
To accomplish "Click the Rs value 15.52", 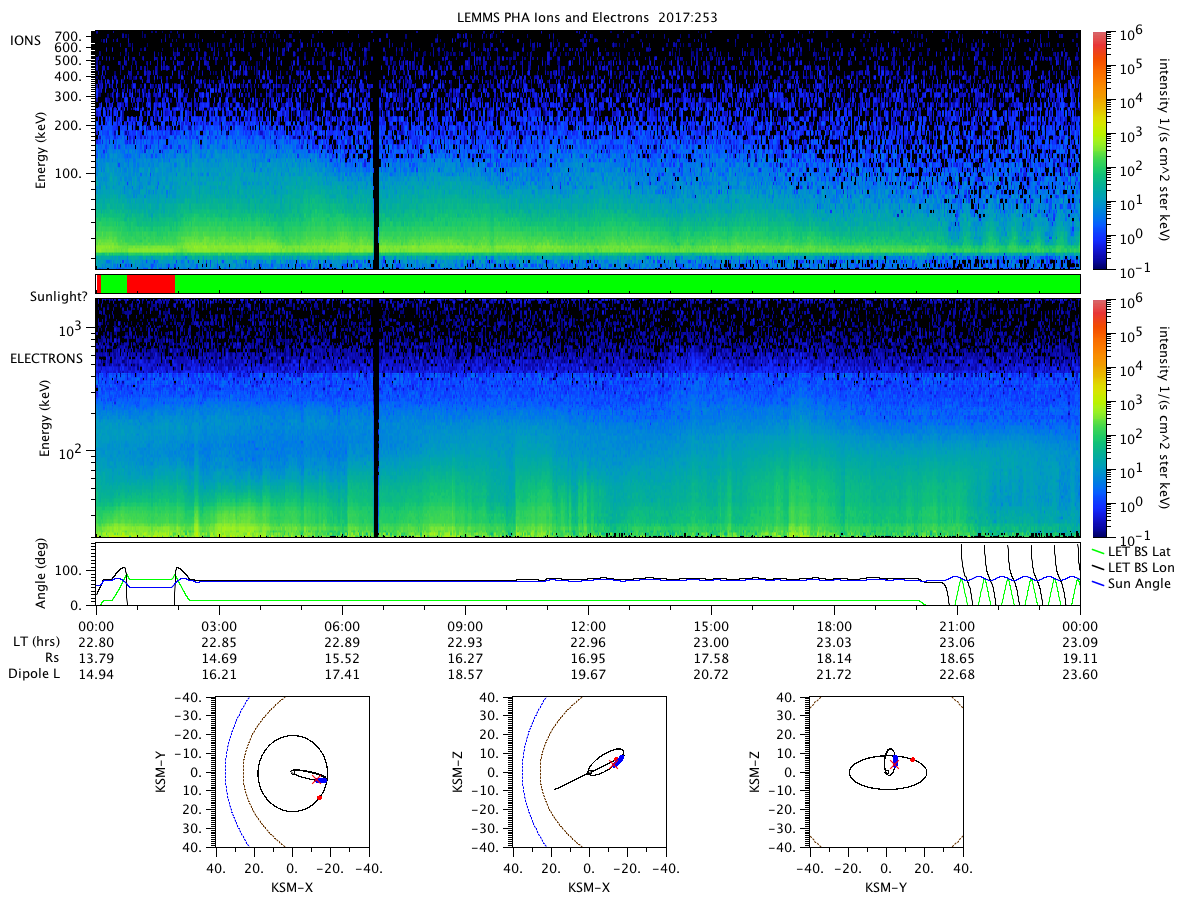I will 342,658.
